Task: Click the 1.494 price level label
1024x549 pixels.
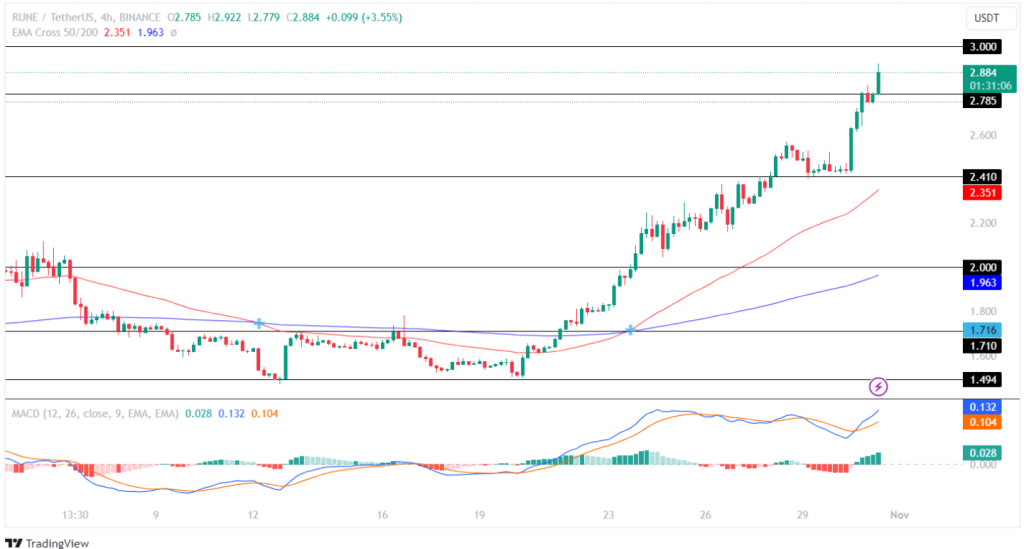Action: coord(979,380)
